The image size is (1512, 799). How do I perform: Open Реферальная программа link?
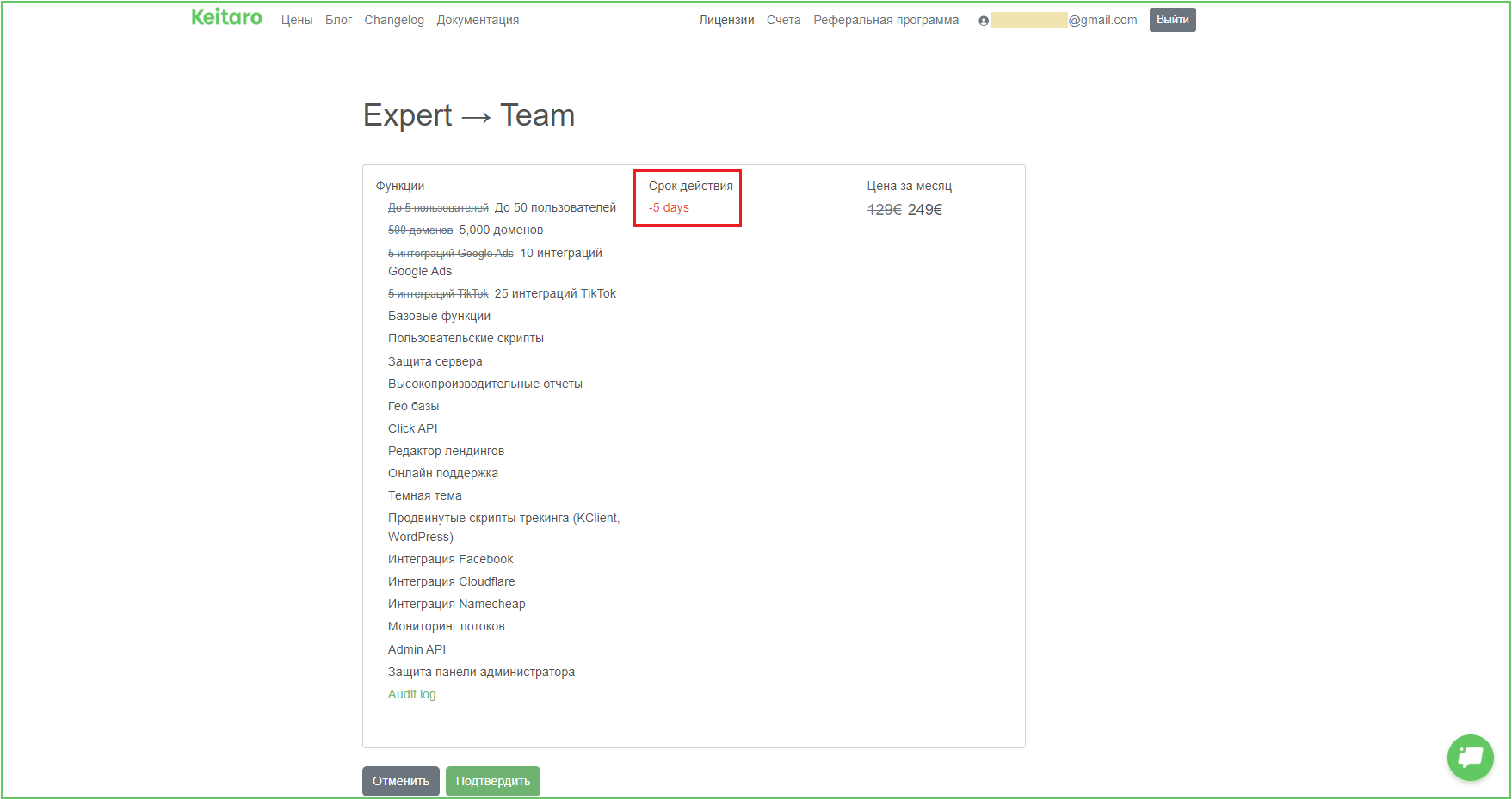pos(886,20)
